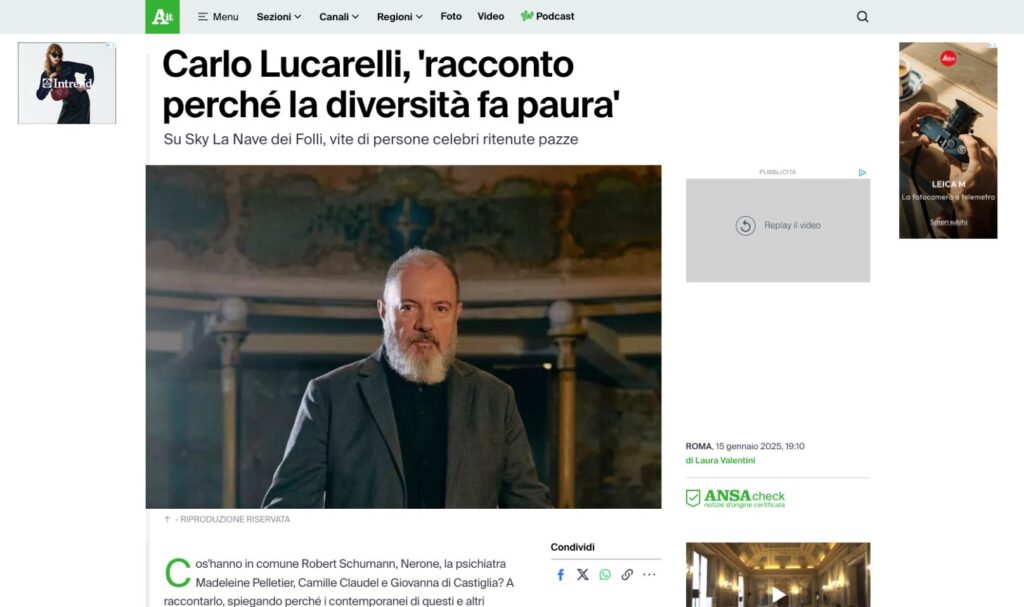The width and height of the screenshot is (1024, 607).
Task: Open the hamburger Menu
Action: [218, 16]
